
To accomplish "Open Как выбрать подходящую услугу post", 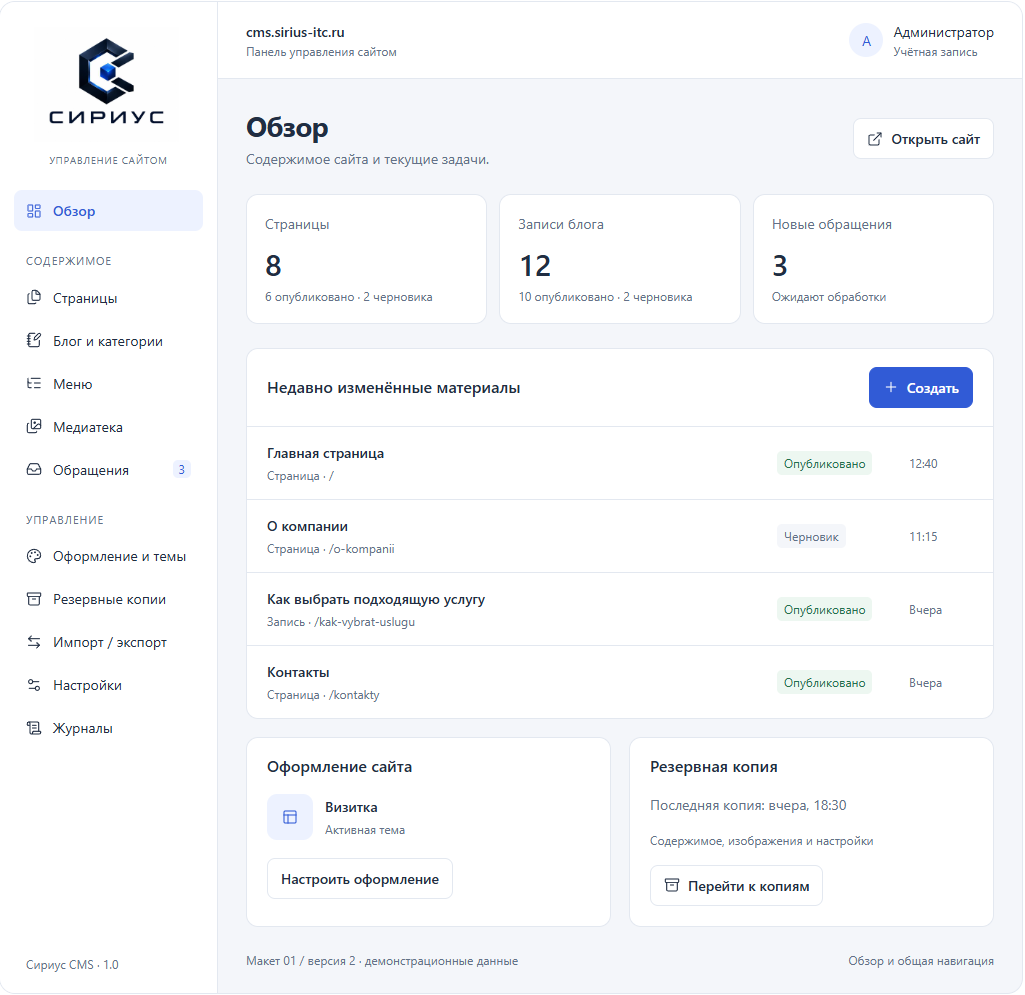I will (620, 609).
